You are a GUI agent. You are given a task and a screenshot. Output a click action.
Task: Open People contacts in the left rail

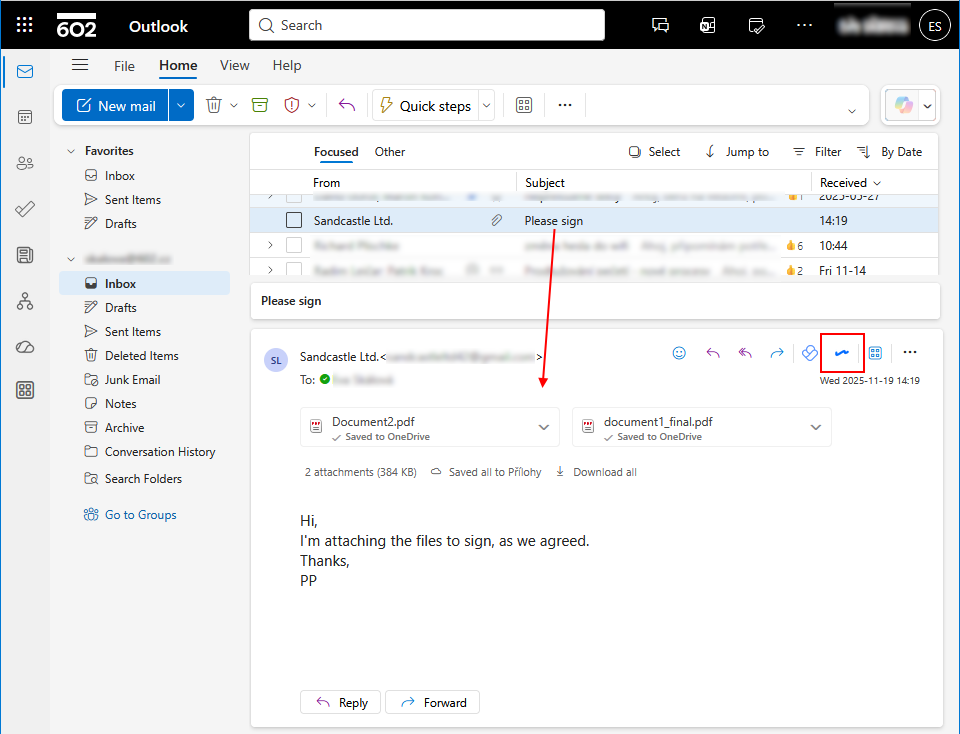tap(25, 163)
